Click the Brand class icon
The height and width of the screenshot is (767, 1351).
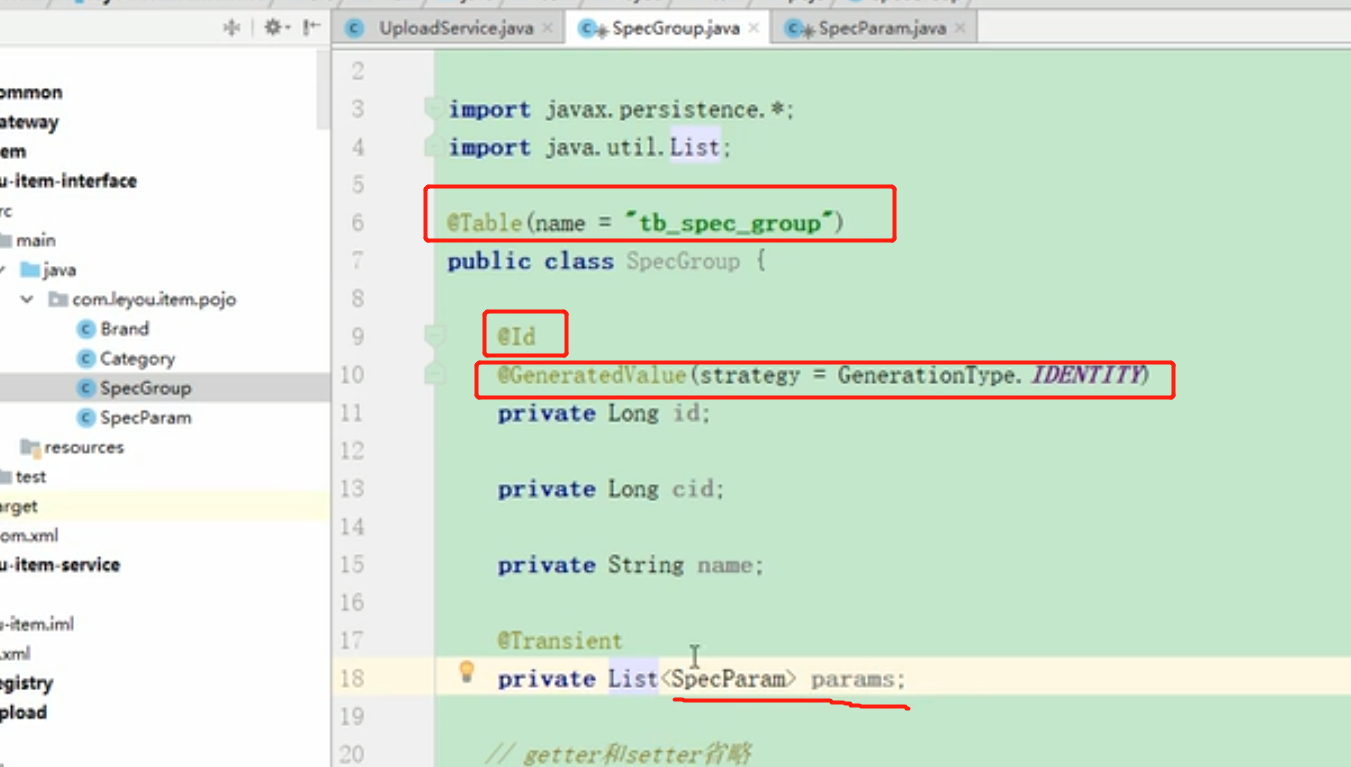pos(86,329)
